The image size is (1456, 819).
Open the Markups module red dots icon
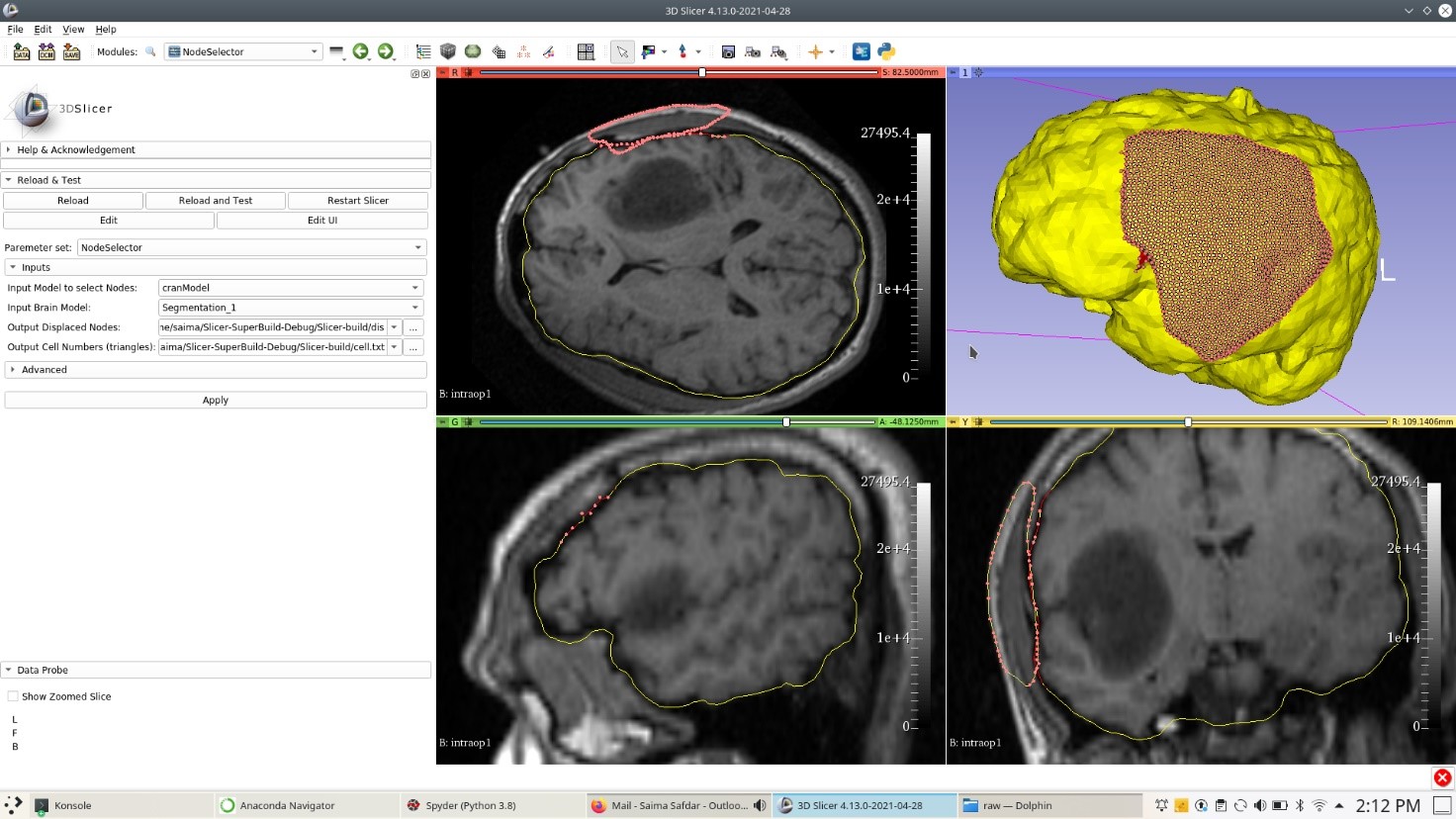coord(523,51)
